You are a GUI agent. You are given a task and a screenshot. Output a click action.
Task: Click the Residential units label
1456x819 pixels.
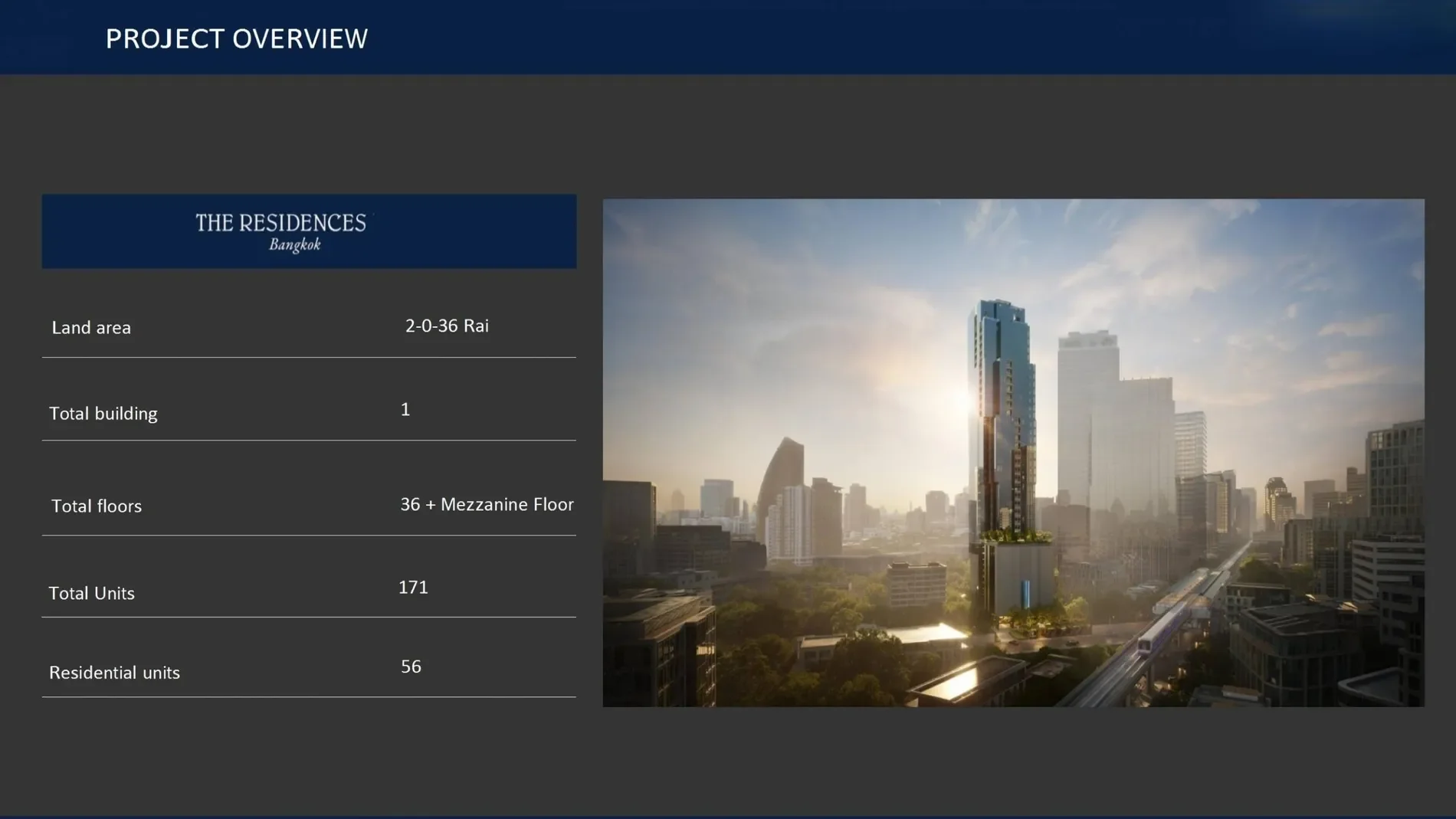pyautogui.click(x=115, y=673)
